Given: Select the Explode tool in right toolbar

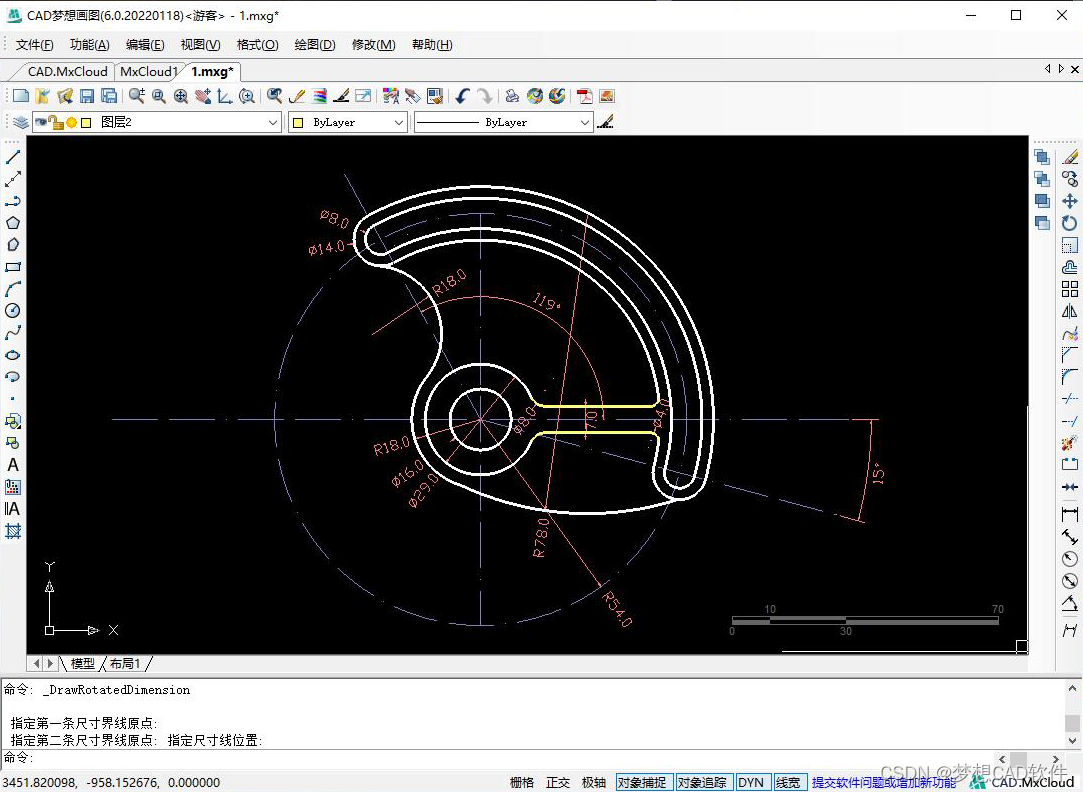Looking at the screenshot, I should (x=1070, y=443).
